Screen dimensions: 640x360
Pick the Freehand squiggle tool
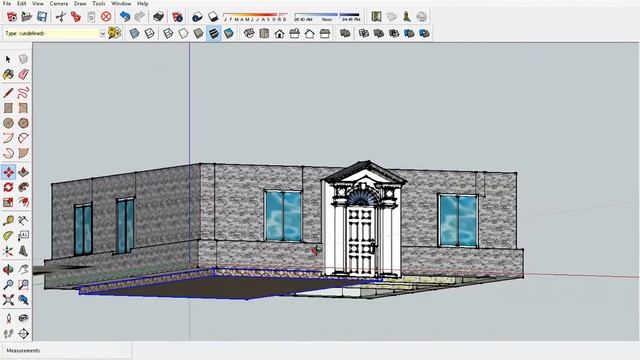tap(23, 93)
